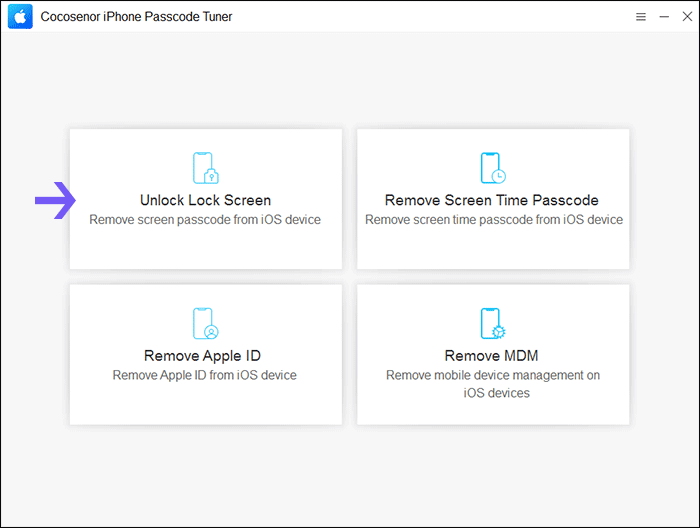The height and width of the screenshot is (528, 700).
Task: Select the Remove Screen Time Passcode title
Action: (x=492, y=200)
